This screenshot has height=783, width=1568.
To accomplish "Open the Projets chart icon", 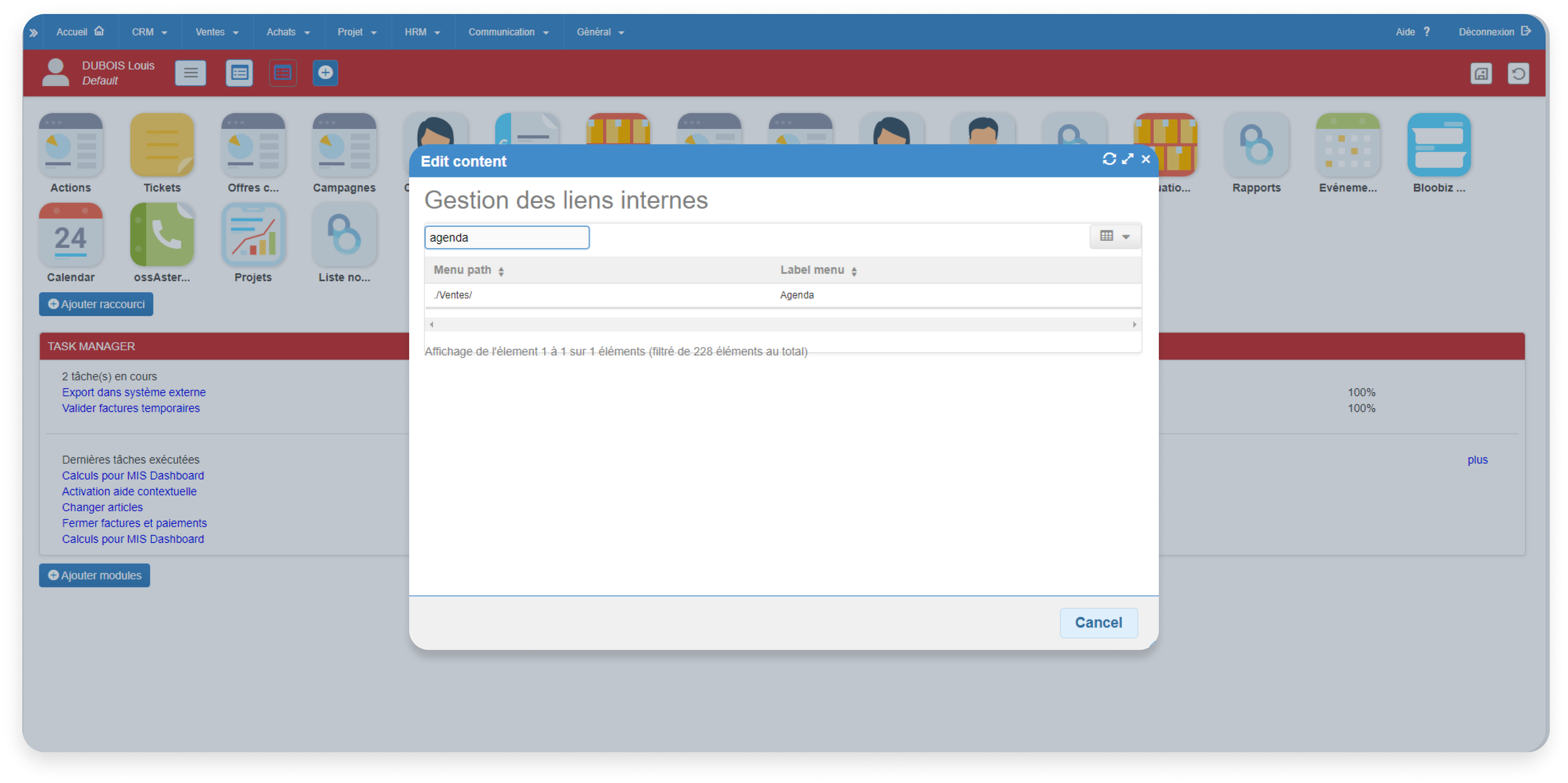I will coord(253,235).
